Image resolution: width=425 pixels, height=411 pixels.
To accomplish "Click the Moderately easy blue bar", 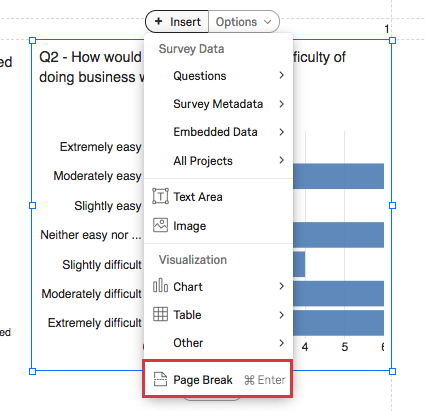I will click(x=338, y=176).
